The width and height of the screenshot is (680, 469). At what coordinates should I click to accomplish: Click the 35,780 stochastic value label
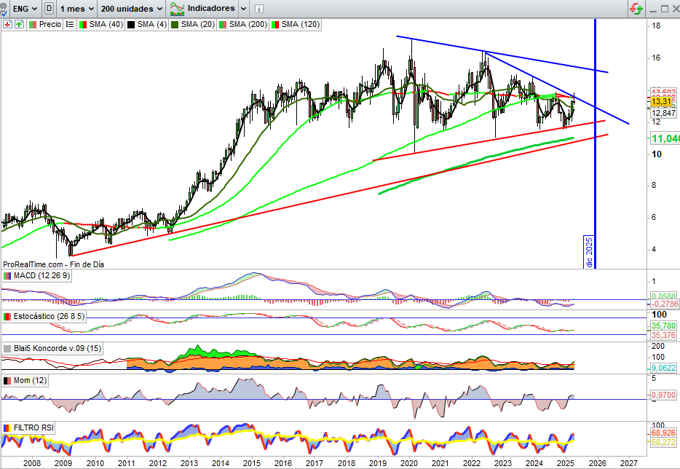pyautogui.click(x=664, y=325)
